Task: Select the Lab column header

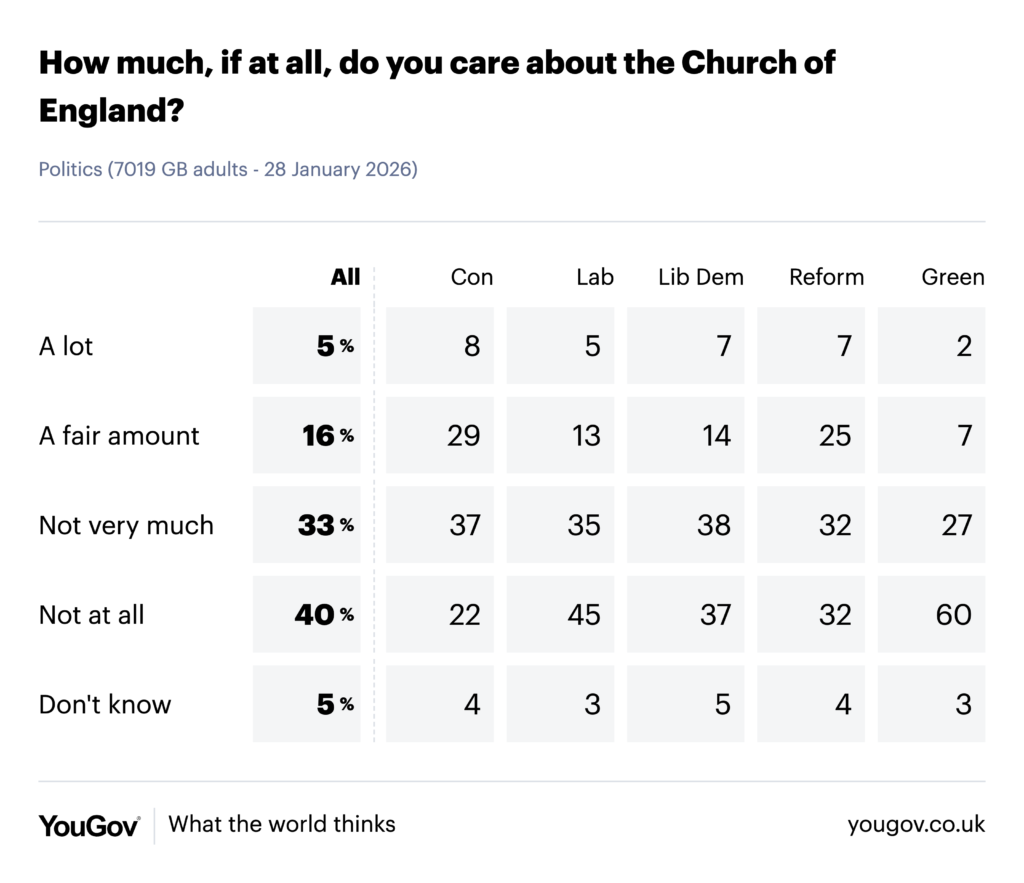Action: 595,277
